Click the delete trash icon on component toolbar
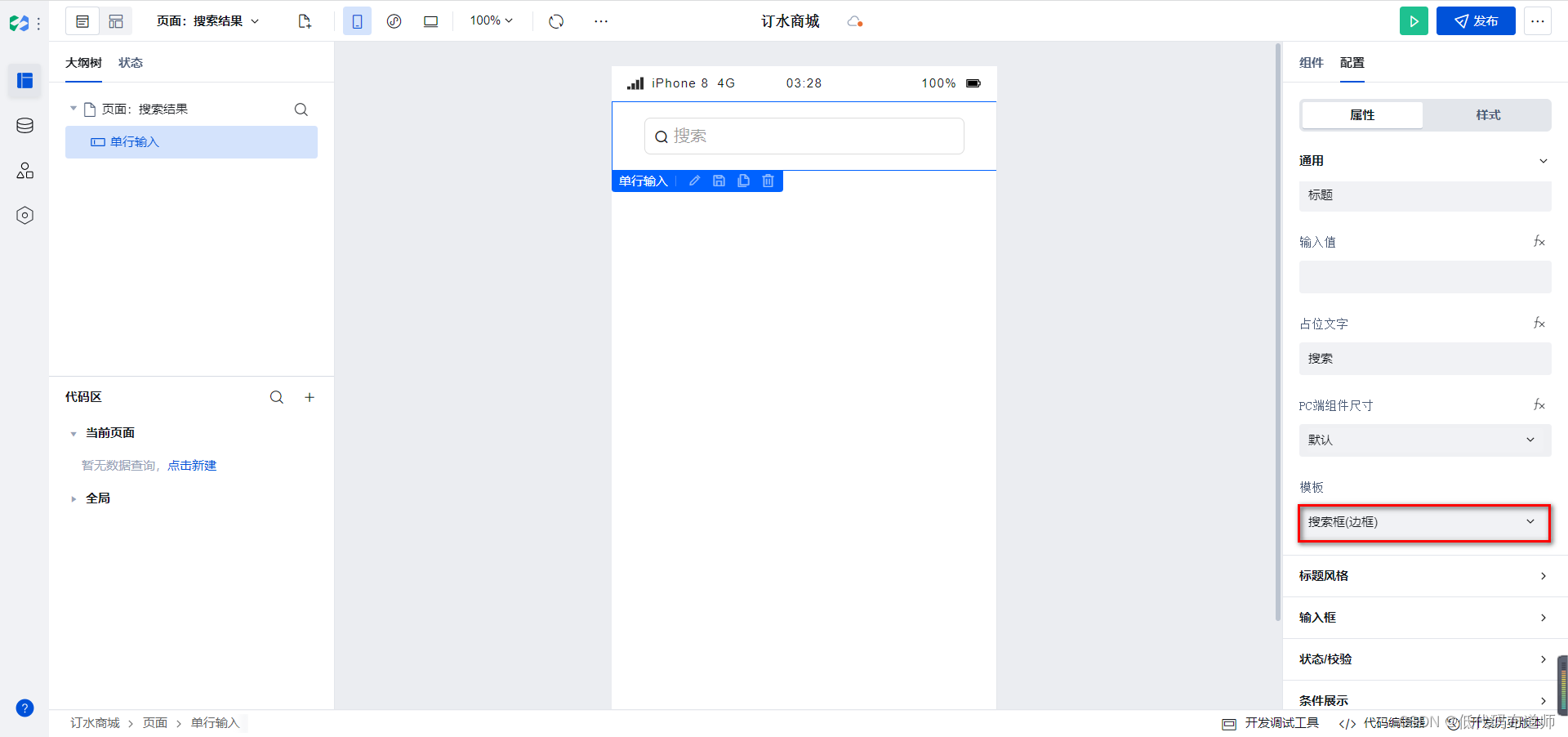 [768, 181]
